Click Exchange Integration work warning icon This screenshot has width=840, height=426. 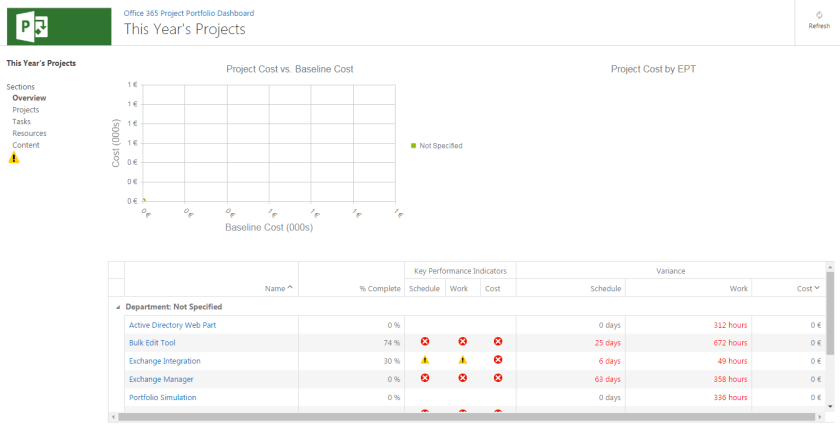[x=462, y=360]
